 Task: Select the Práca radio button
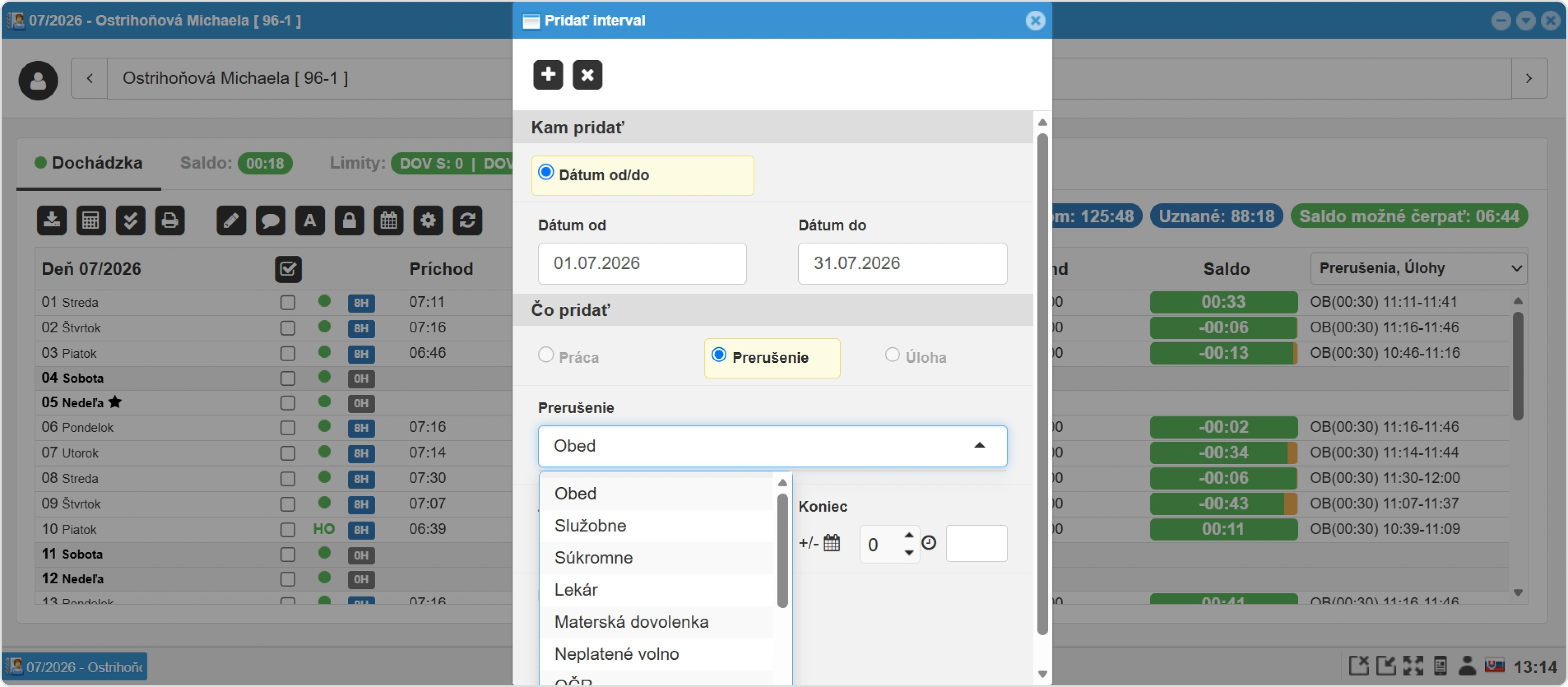coord(546,355)
